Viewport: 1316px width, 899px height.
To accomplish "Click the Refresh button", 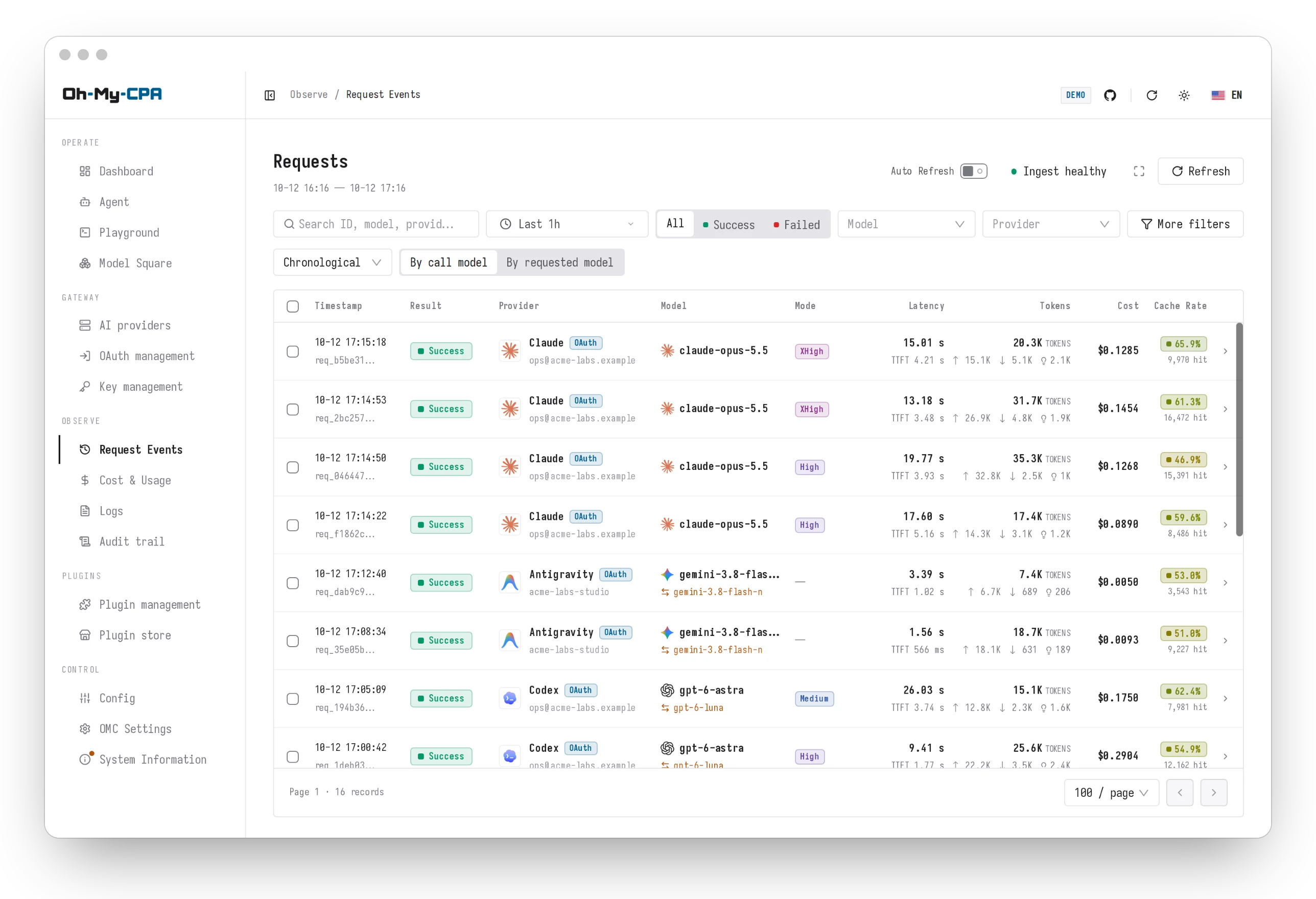I will pos(1200,172).
